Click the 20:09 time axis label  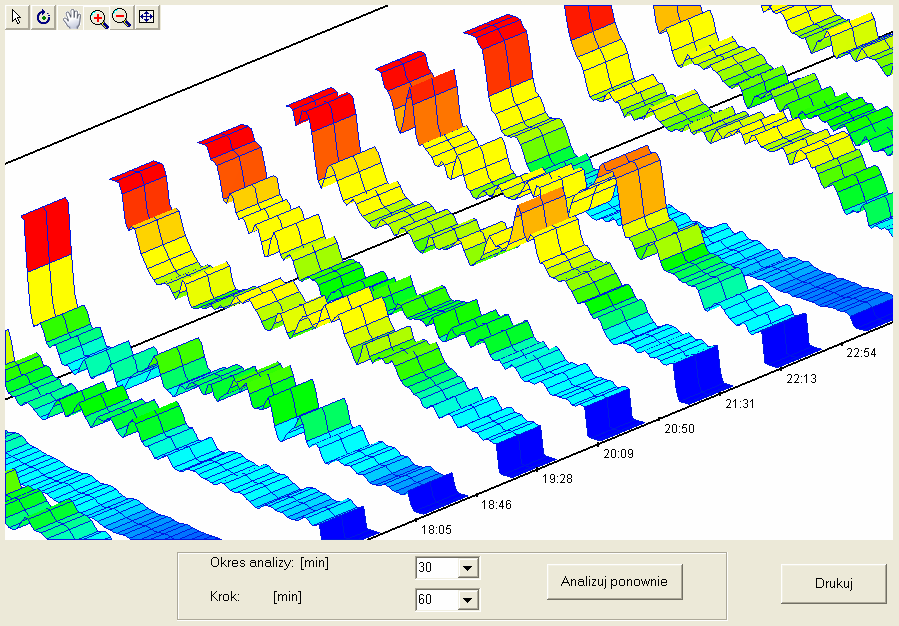[619, 454]
